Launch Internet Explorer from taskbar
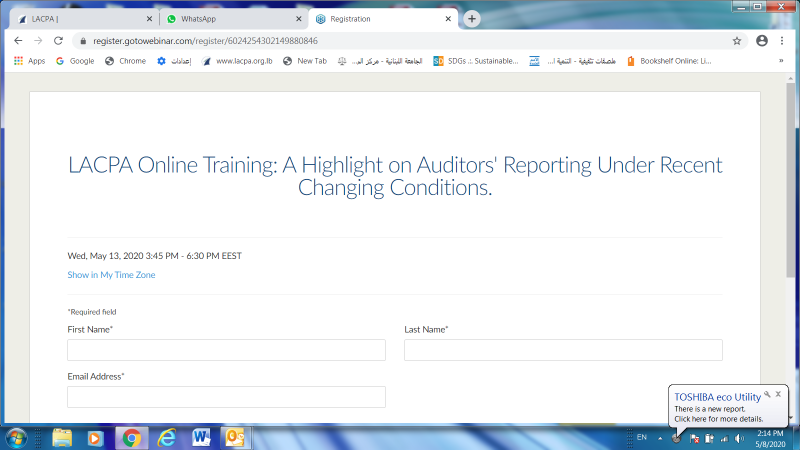This screenshot has height=450, width=800. (x=166, y=438)
